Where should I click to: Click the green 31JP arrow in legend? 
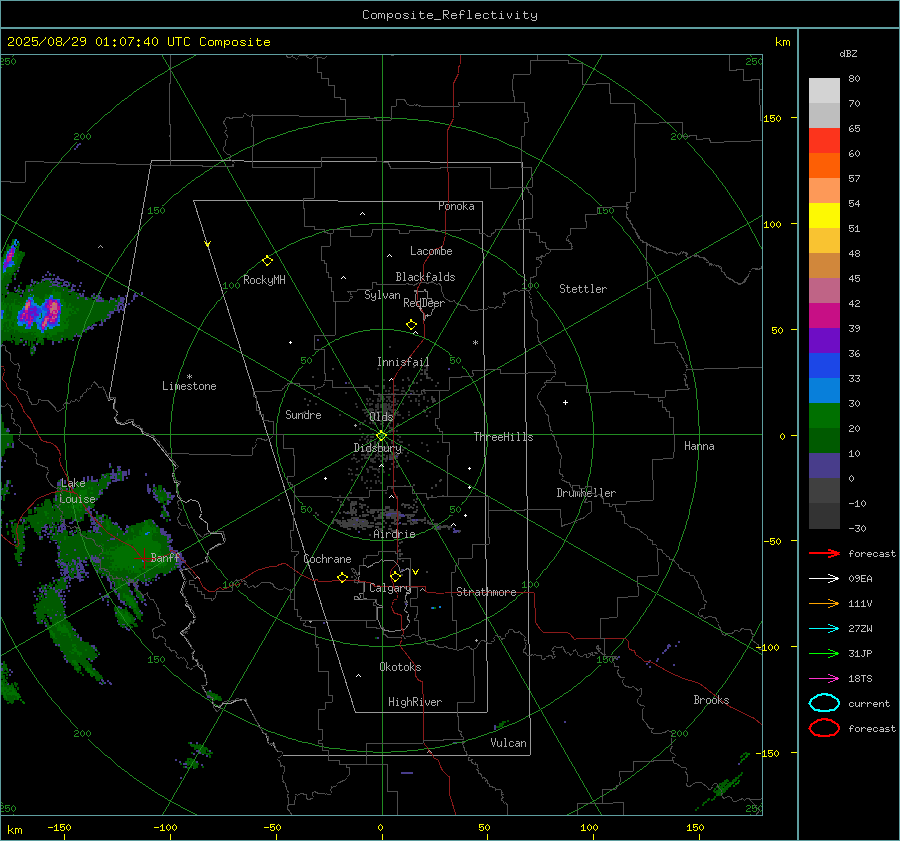pos(824,653)
